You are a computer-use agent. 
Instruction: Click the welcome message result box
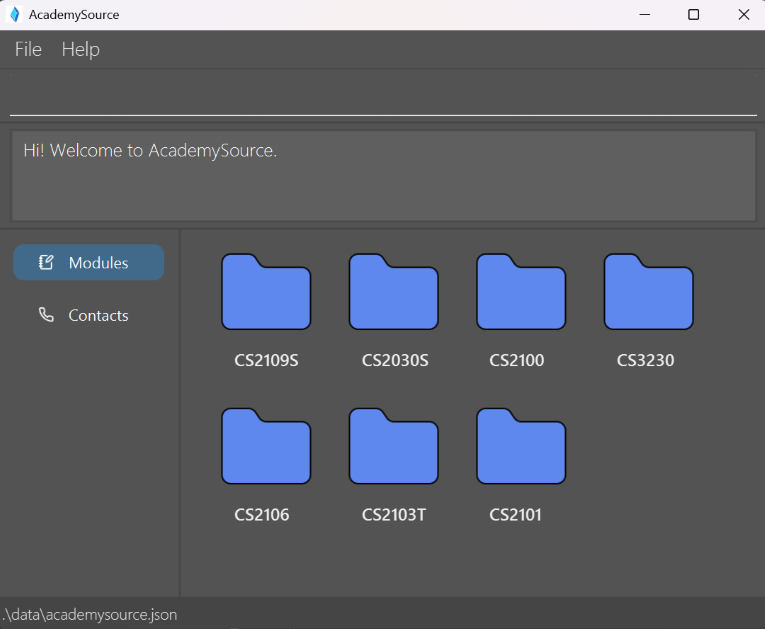[x=382, y=176]
